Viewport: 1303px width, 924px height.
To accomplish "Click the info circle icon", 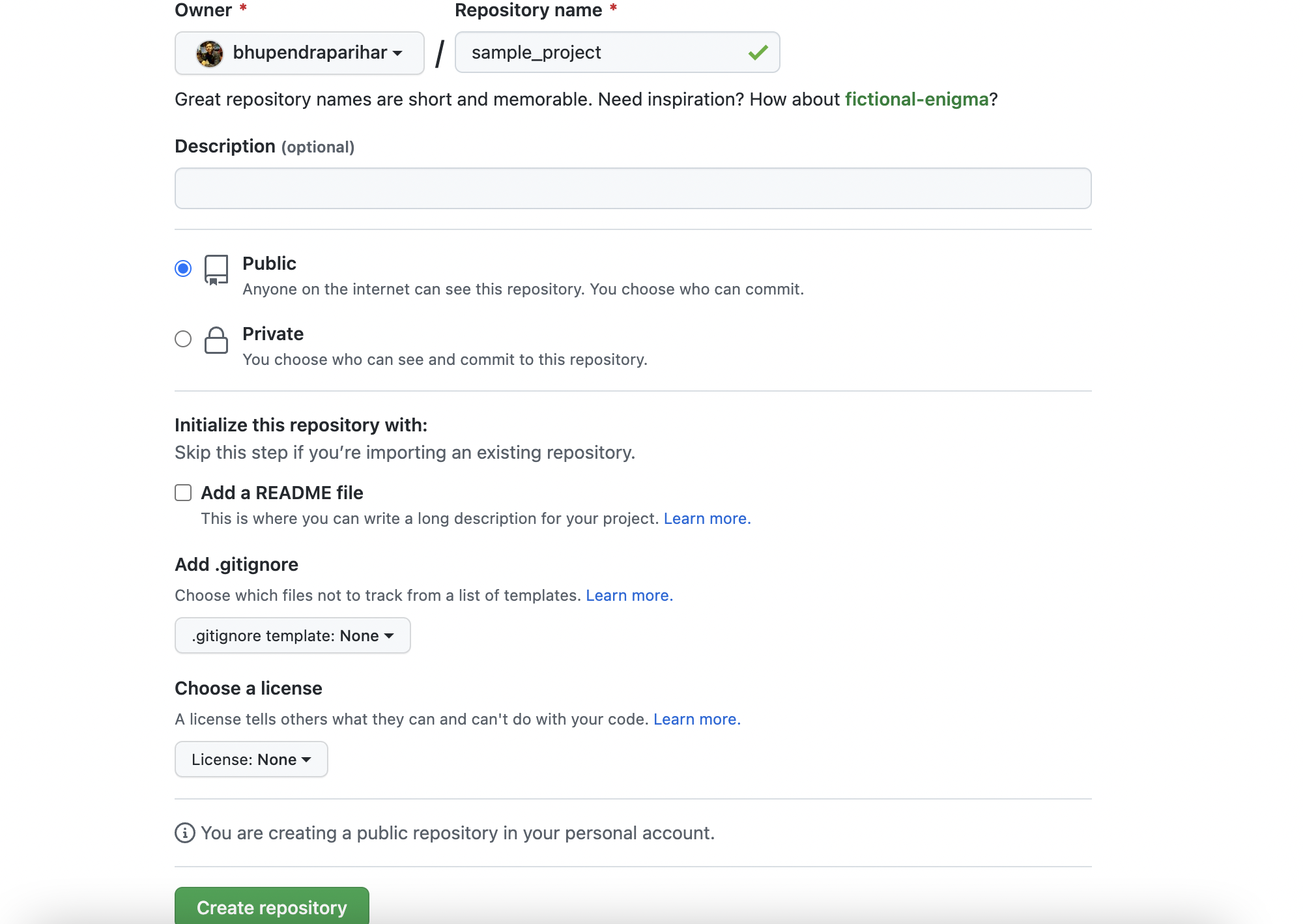I will [x=184, y=833].
